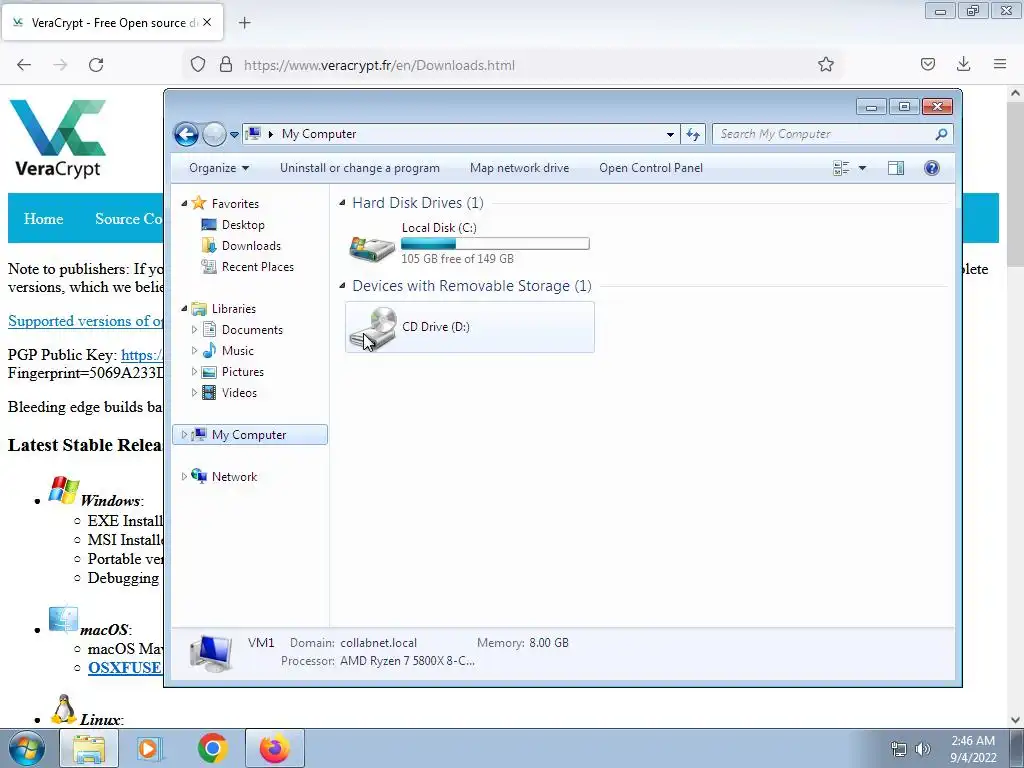This screenshot has width=1024, height=768.
Task: Click the Change your view icon
Action: pos(841,168)
